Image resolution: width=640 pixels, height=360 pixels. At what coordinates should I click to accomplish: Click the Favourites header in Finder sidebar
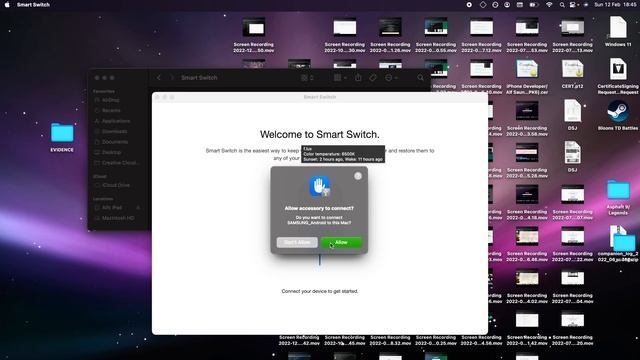[104, 91]
